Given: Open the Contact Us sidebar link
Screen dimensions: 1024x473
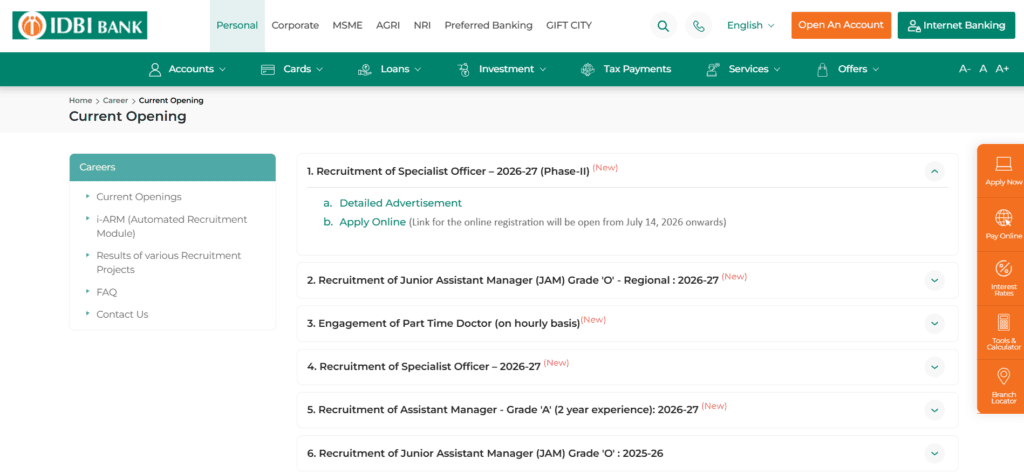Looking at the screenshot, I should pos(122,314).
